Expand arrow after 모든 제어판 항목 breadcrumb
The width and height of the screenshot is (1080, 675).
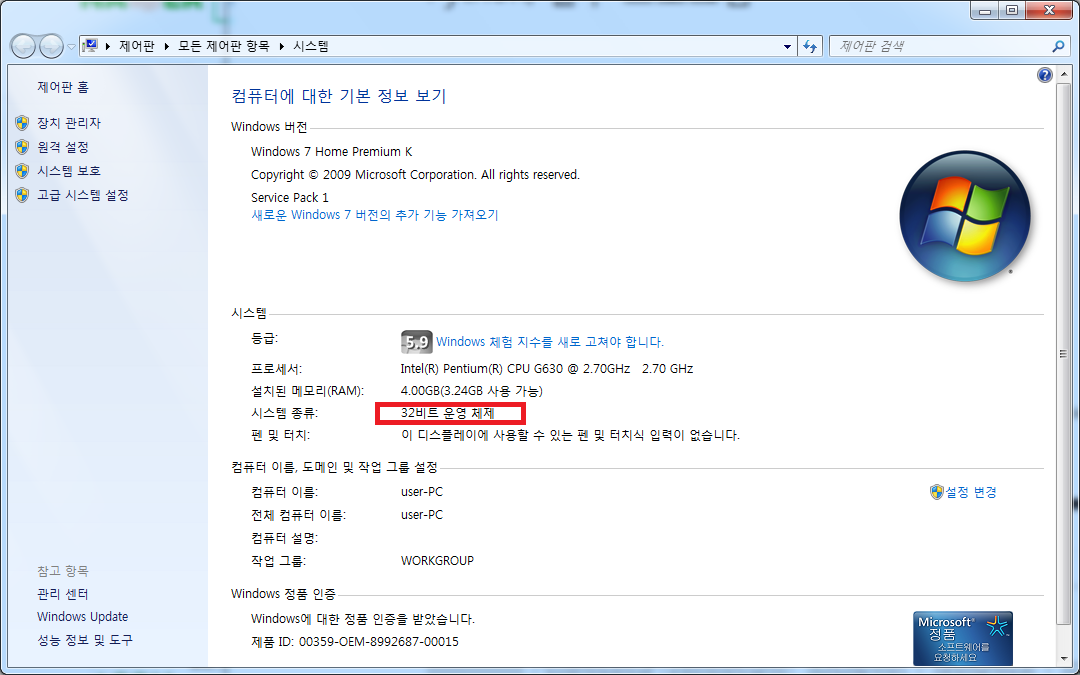[281, 46]
